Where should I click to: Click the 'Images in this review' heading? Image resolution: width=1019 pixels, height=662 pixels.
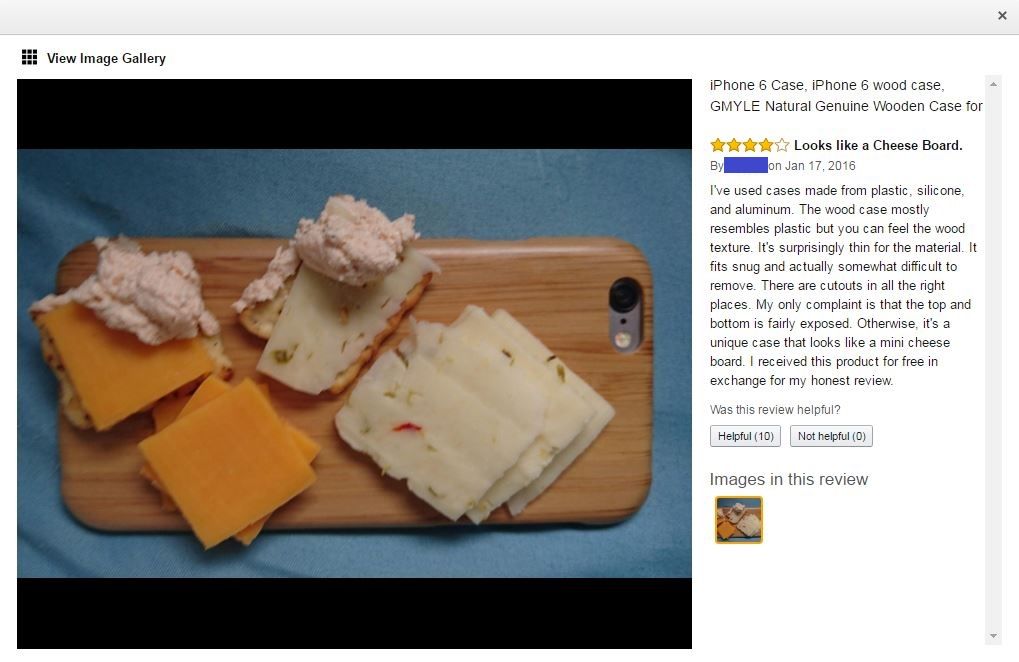tap(788, 479)
